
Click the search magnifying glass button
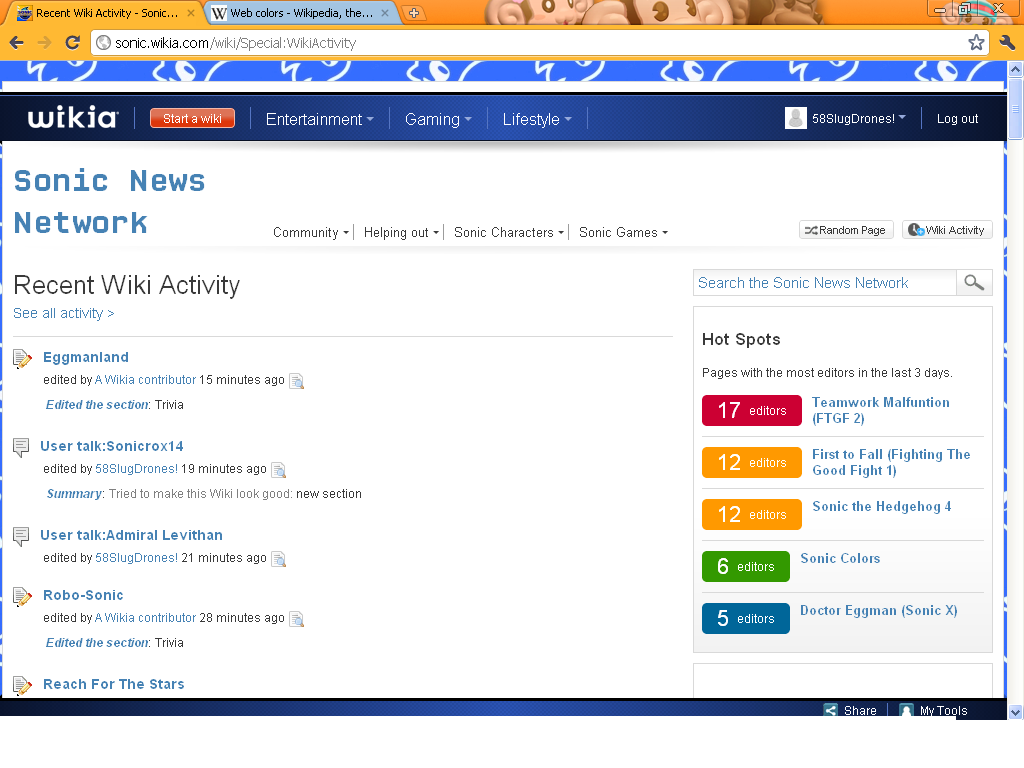point(974,283)
